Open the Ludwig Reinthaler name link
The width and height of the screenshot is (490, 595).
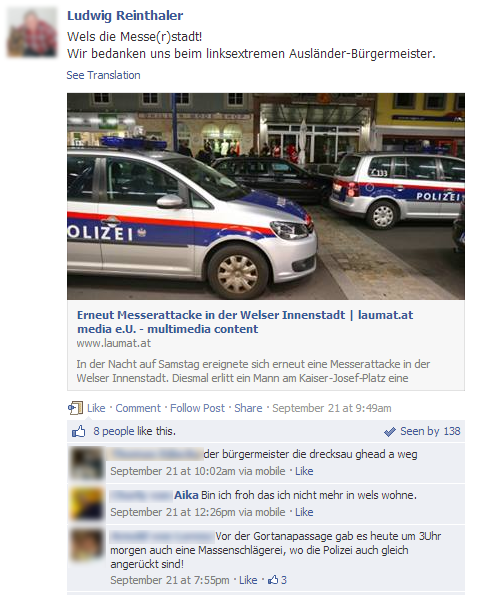(x=125, y=16)
